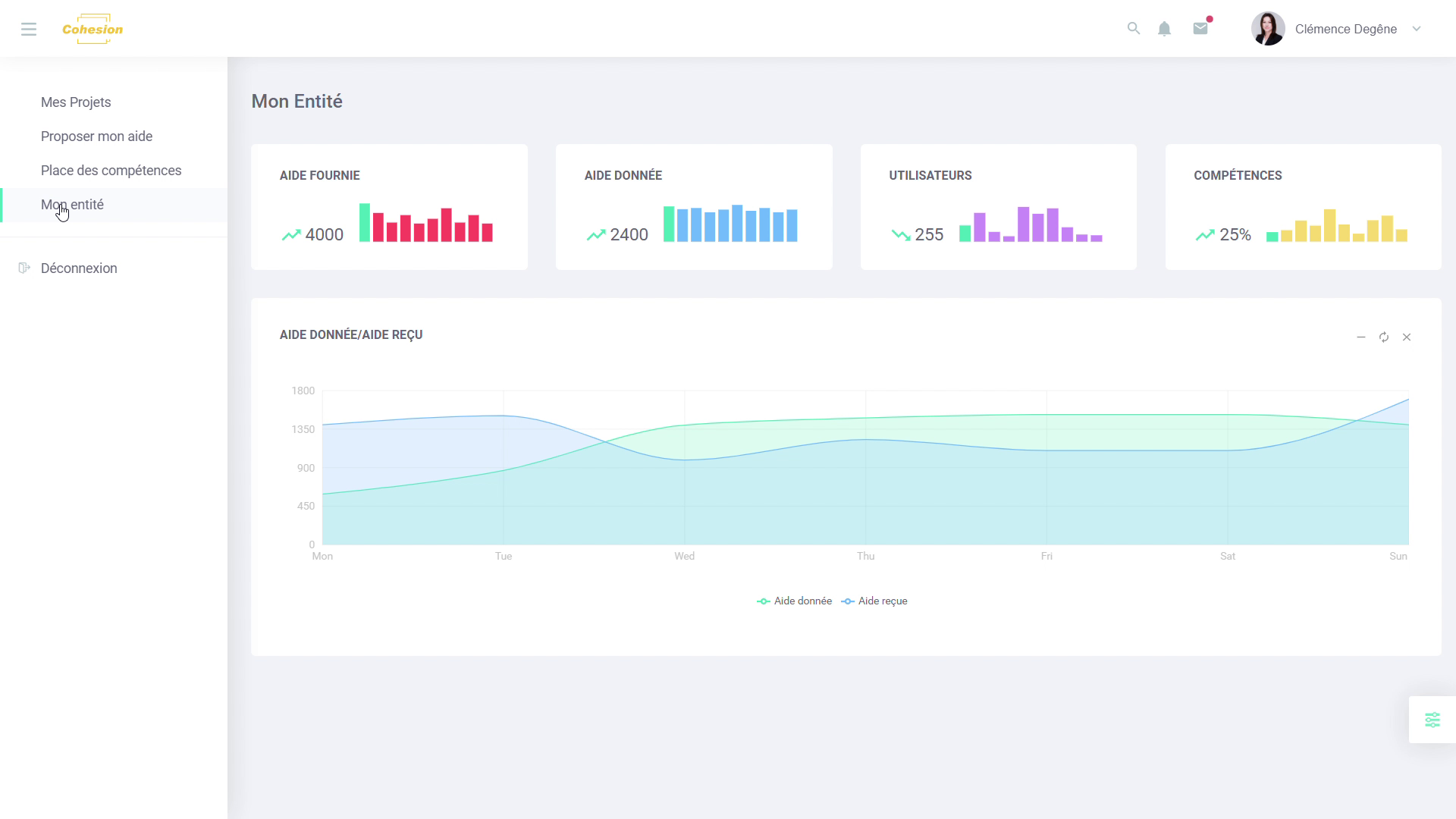Select Mes Projets in the sidebar

(x=76, y=102)
